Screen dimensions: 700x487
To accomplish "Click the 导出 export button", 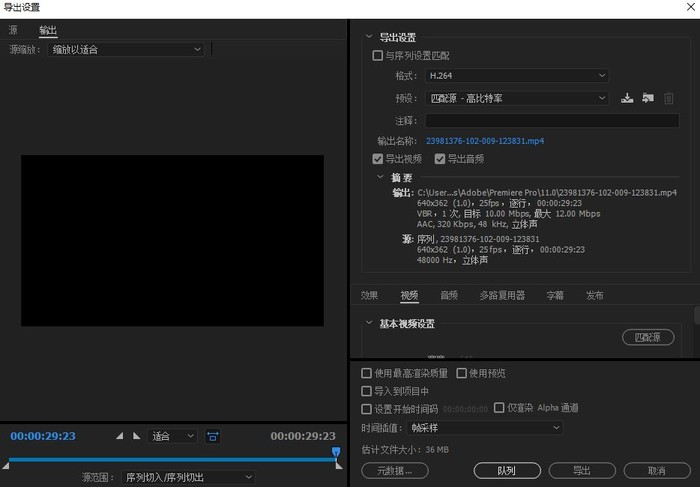I will coord(581,470).
